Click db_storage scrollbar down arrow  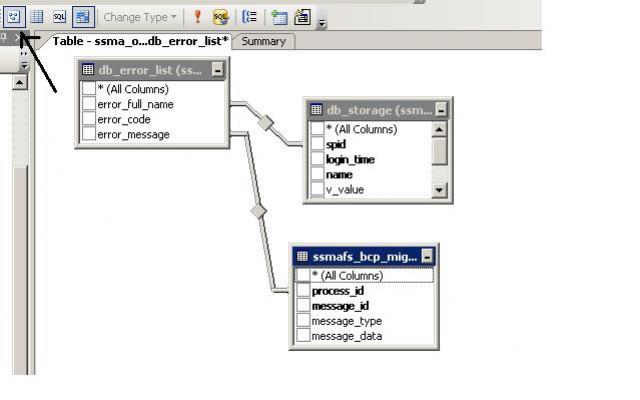439,190
